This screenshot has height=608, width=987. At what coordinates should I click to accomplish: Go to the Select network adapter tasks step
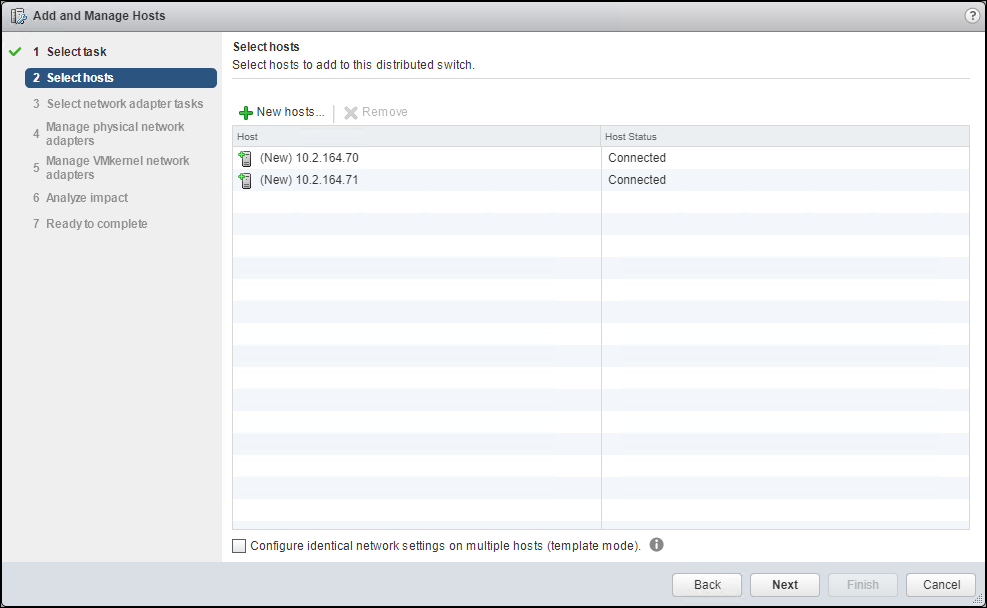click(x=124, y=103)
